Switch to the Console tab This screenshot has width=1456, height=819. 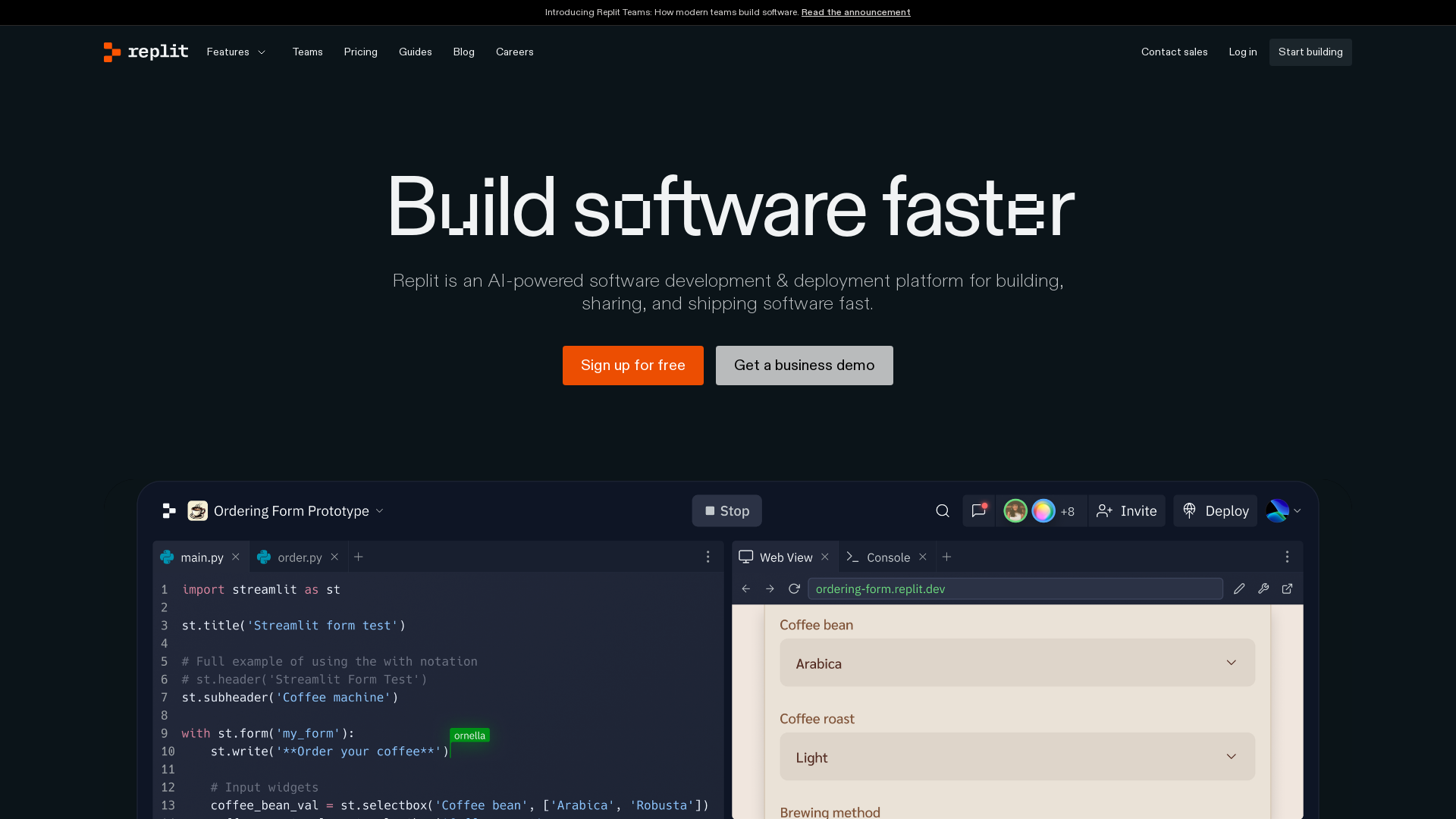click(887, 557)
